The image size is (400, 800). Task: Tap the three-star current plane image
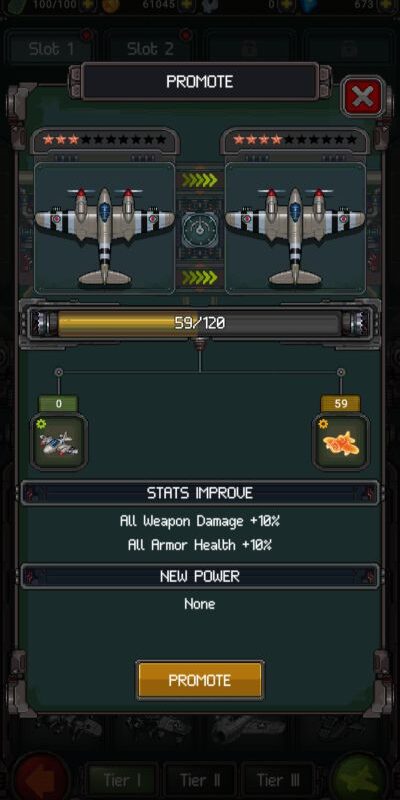click(105, 228)
